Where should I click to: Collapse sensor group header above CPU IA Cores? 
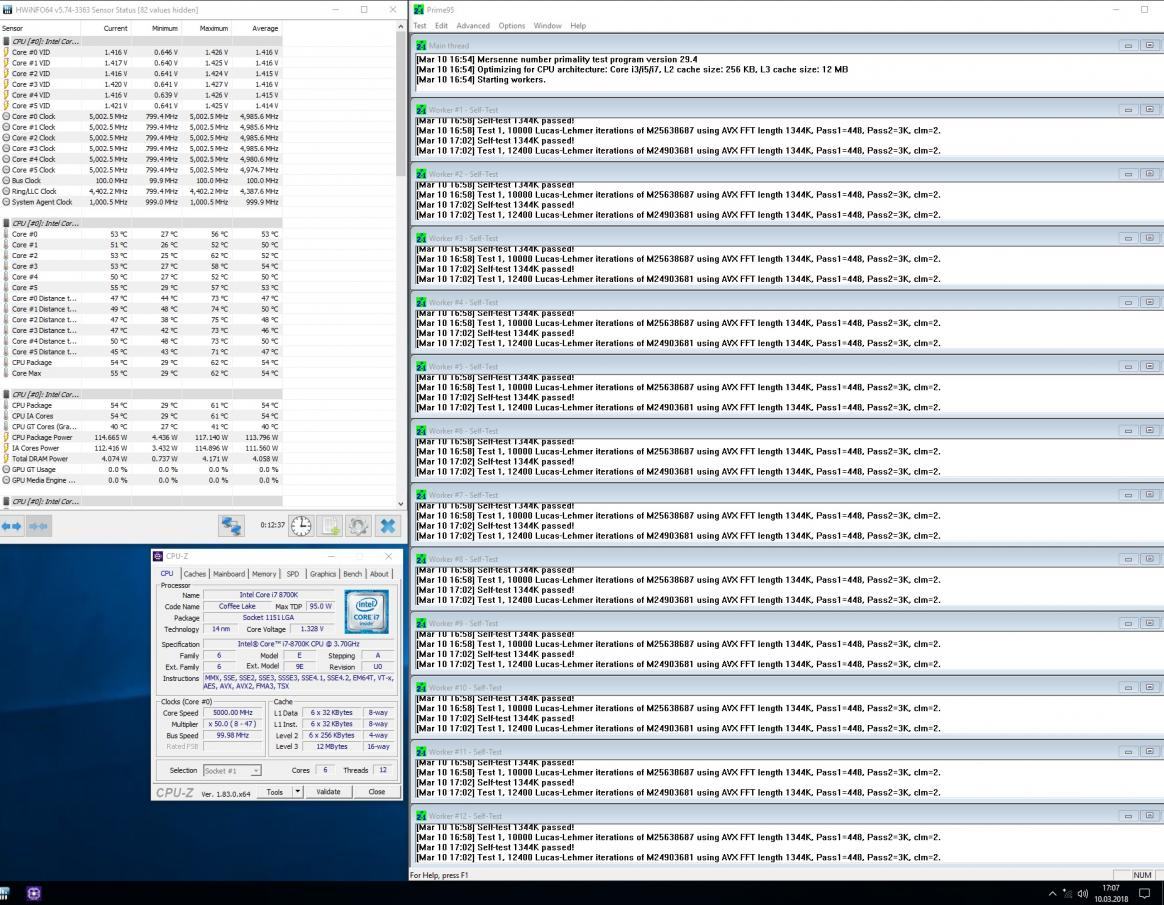(x=141, y=394)
